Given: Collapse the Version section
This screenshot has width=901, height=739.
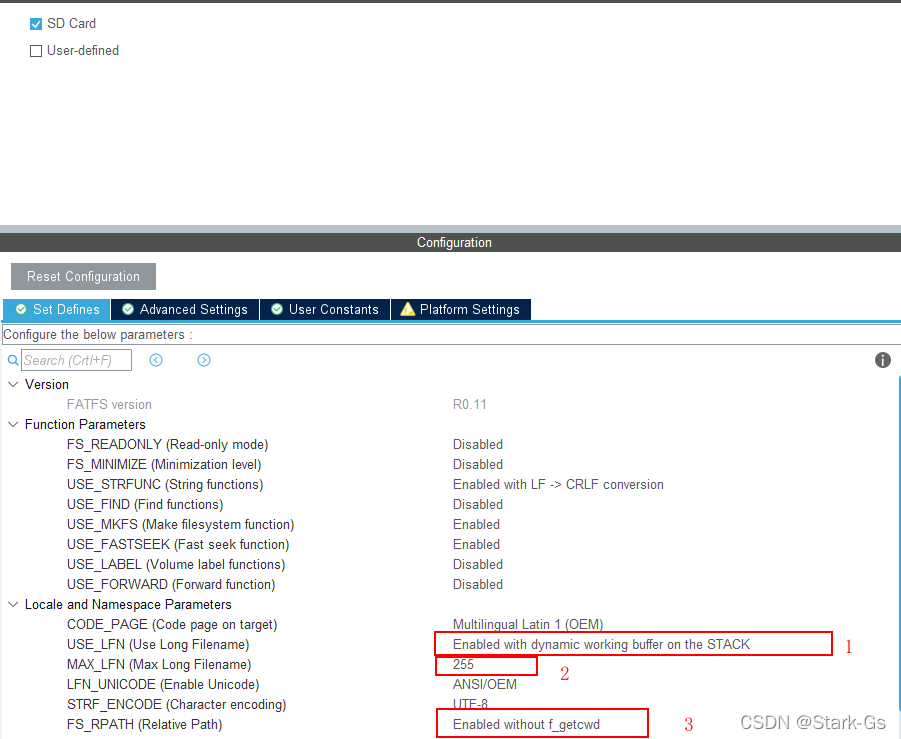Looking at the screenshot, I should click(13, 384).
